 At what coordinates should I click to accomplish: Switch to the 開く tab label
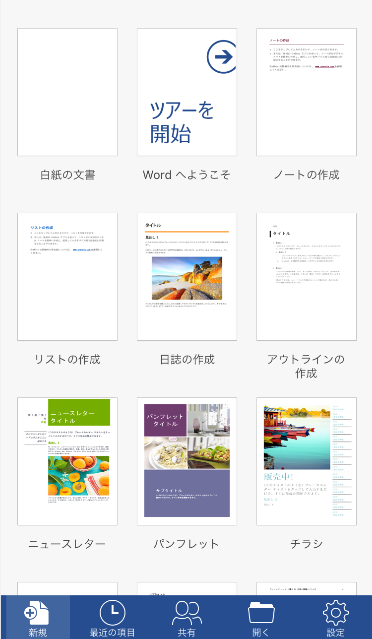(x=261, y=633)
